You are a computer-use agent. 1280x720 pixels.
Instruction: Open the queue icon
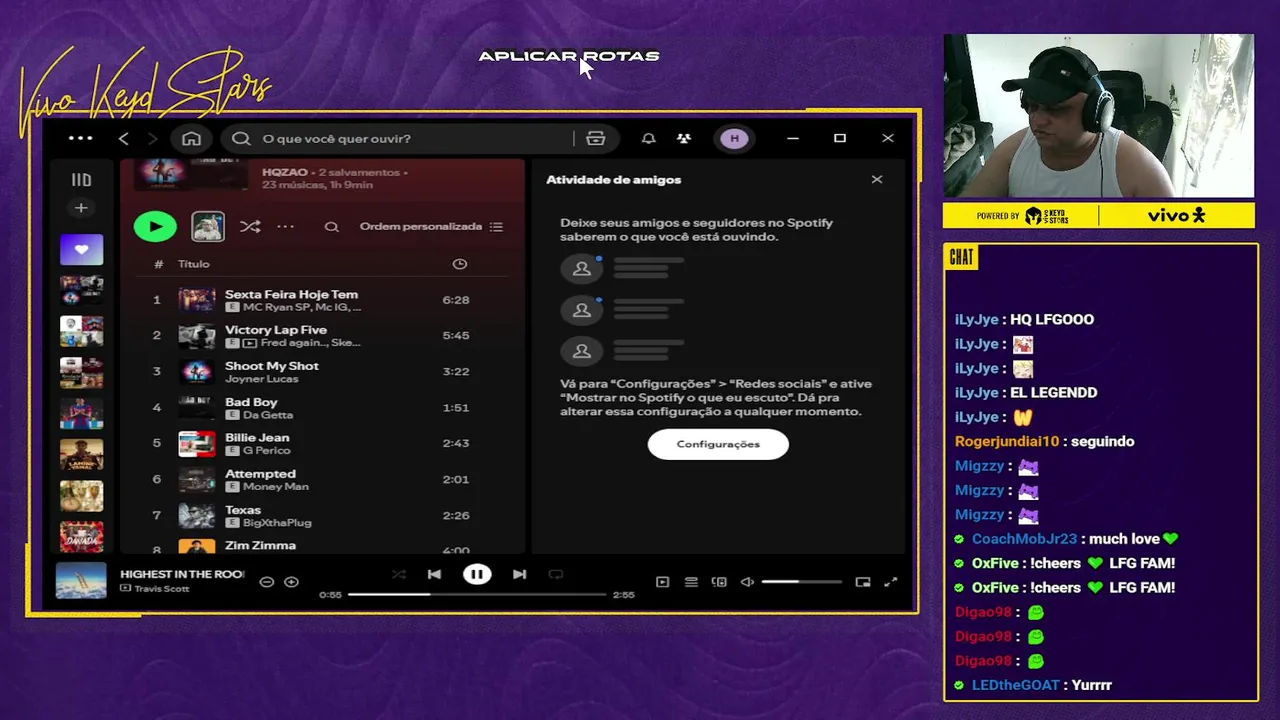pos(691,582)
